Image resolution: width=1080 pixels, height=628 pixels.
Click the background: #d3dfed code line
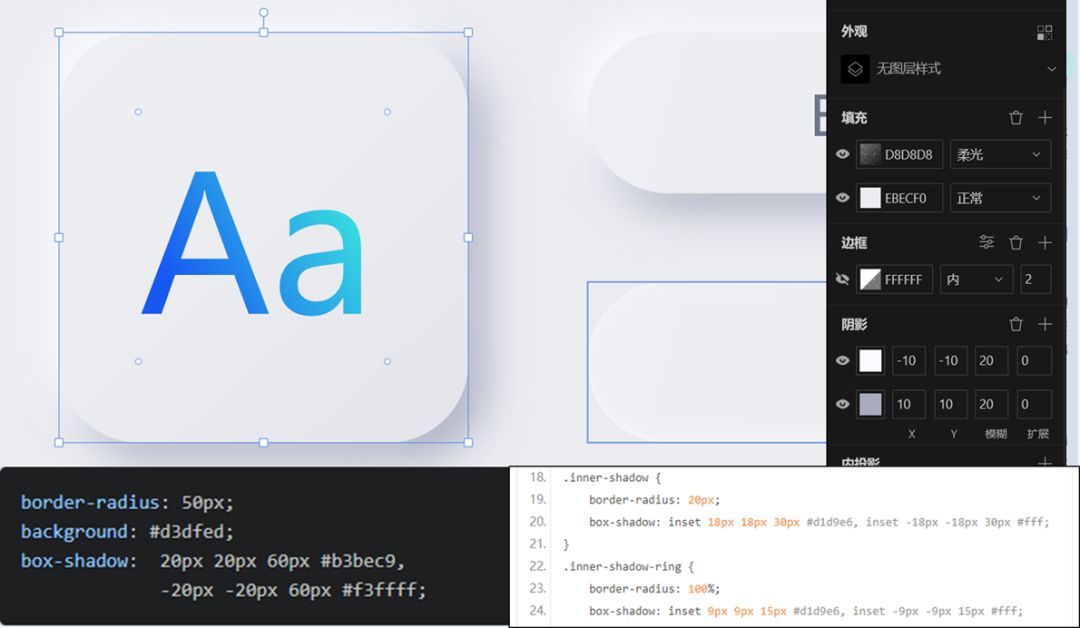coord(127,532)
